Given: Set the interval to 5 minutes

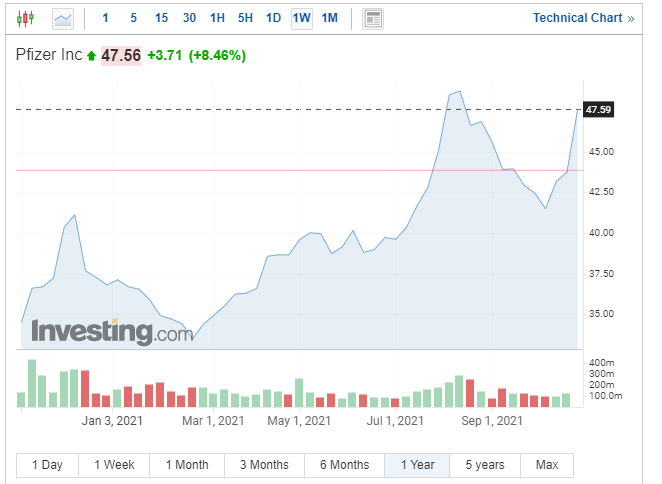Looking at the screenshot, I should point(133,18).
